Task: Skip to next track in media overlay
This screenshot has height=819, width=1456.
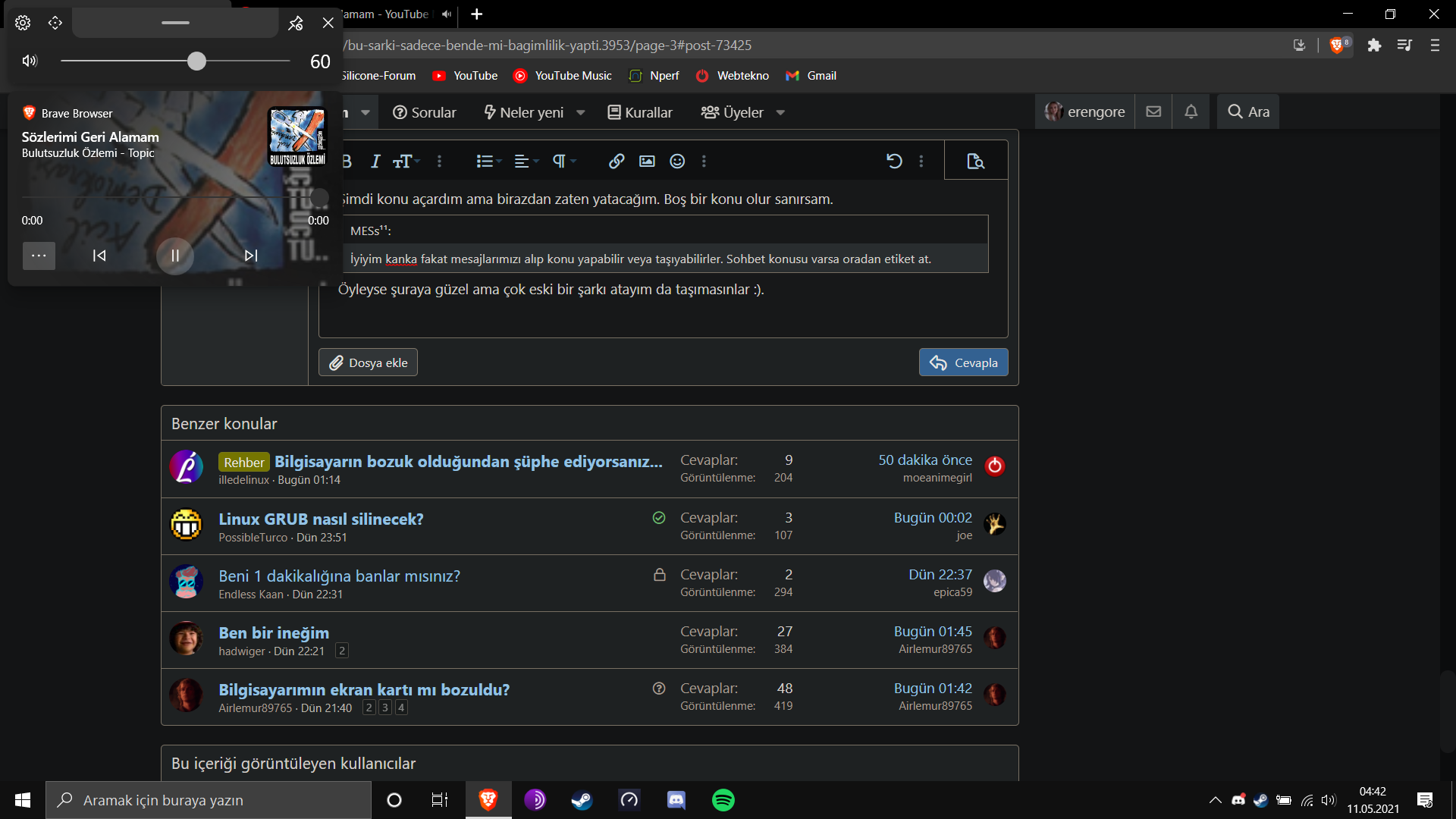Action: click(x=251, y=256)
